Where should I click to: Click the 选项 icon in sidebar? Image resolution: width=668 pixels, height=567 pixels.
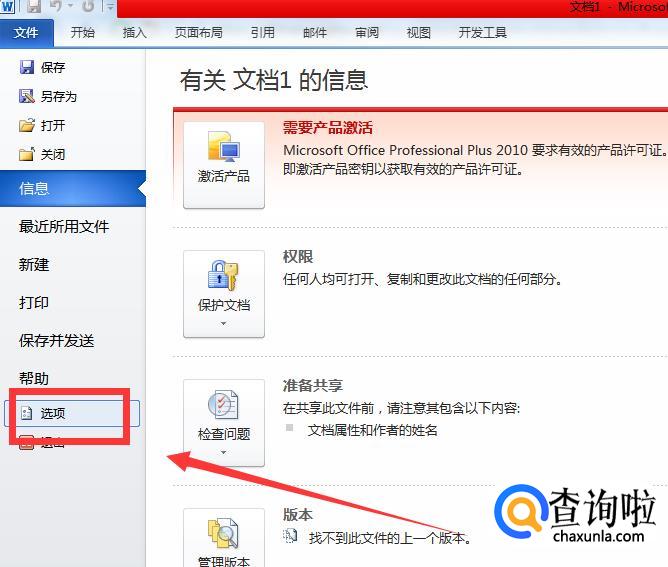pos(26,413)
